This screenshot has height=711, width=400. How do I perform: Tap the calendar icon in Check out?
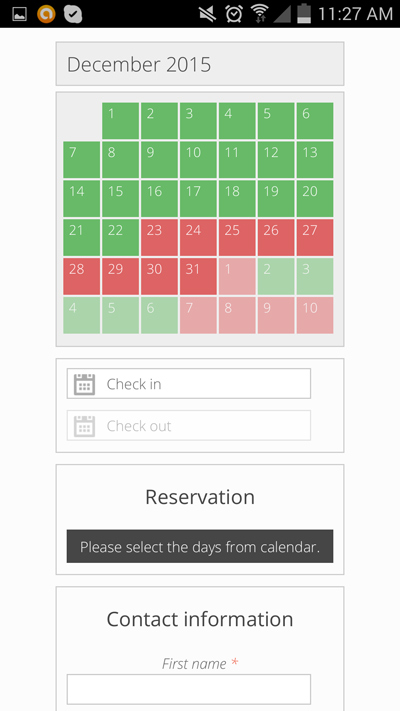[x=84, y=426]
